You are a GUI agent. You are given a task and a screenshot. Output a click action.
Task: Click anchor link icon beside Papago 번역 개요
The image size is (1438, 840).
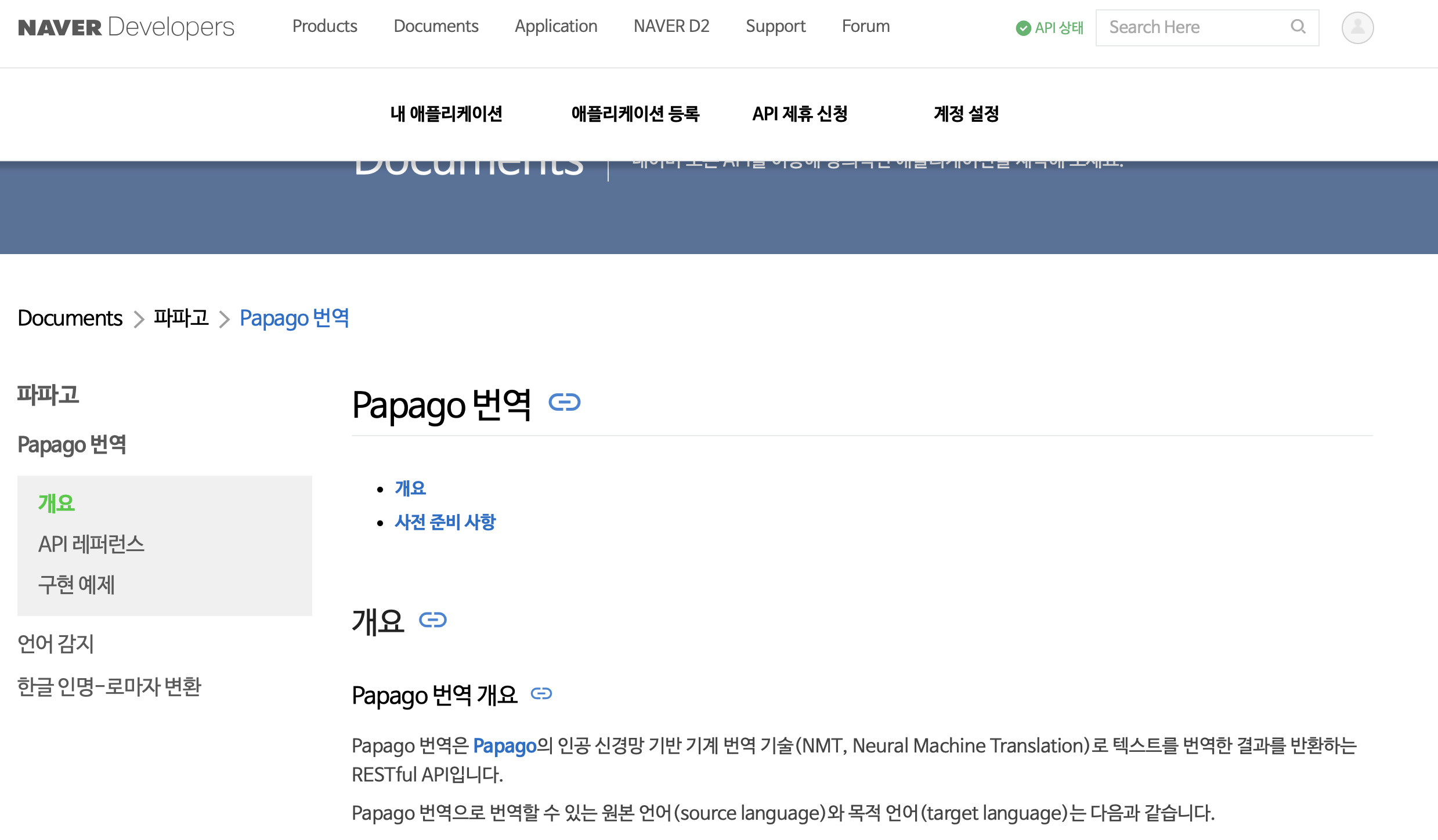pos(541,693)
